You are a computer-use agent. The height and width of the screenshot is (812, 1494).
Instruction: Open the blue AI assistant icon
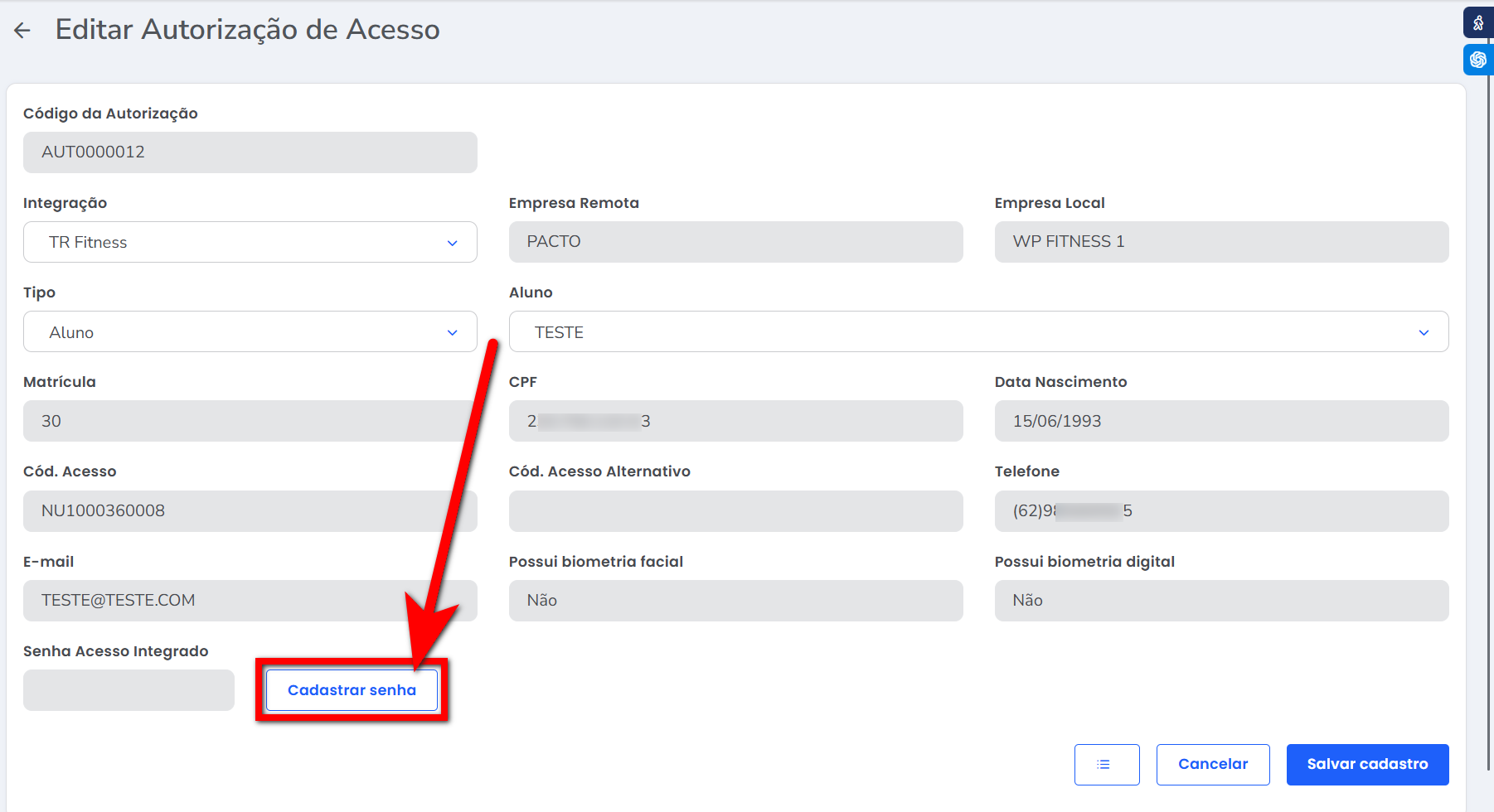(1477, 60)
